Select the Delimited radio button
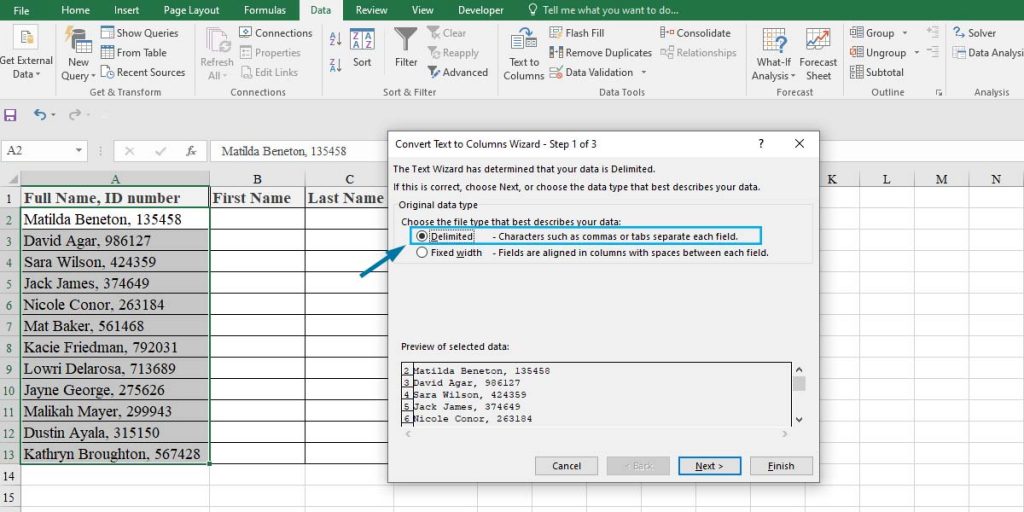 click(422, 236)
